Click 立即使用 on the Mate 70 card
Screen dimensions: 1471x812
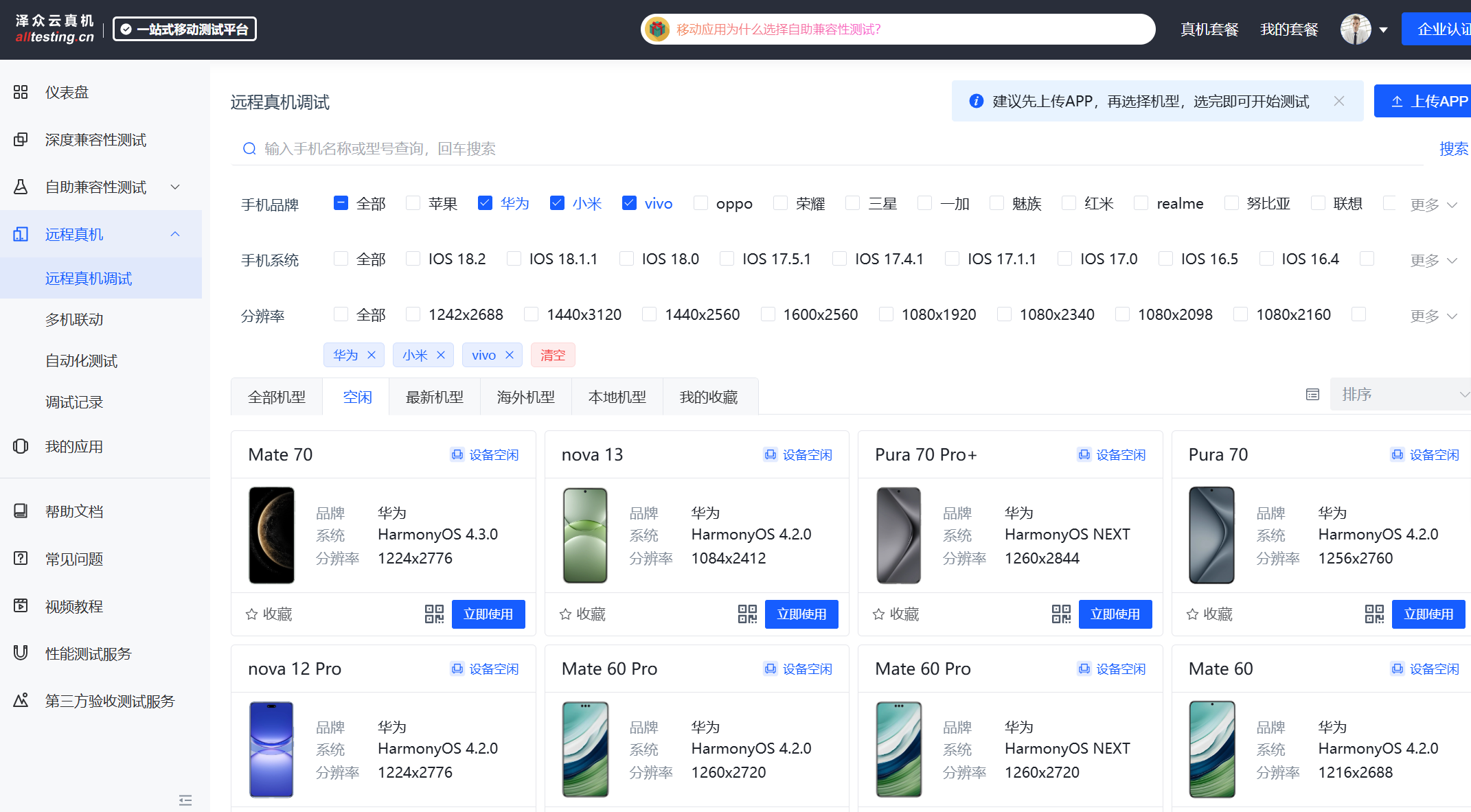point(488,614)
